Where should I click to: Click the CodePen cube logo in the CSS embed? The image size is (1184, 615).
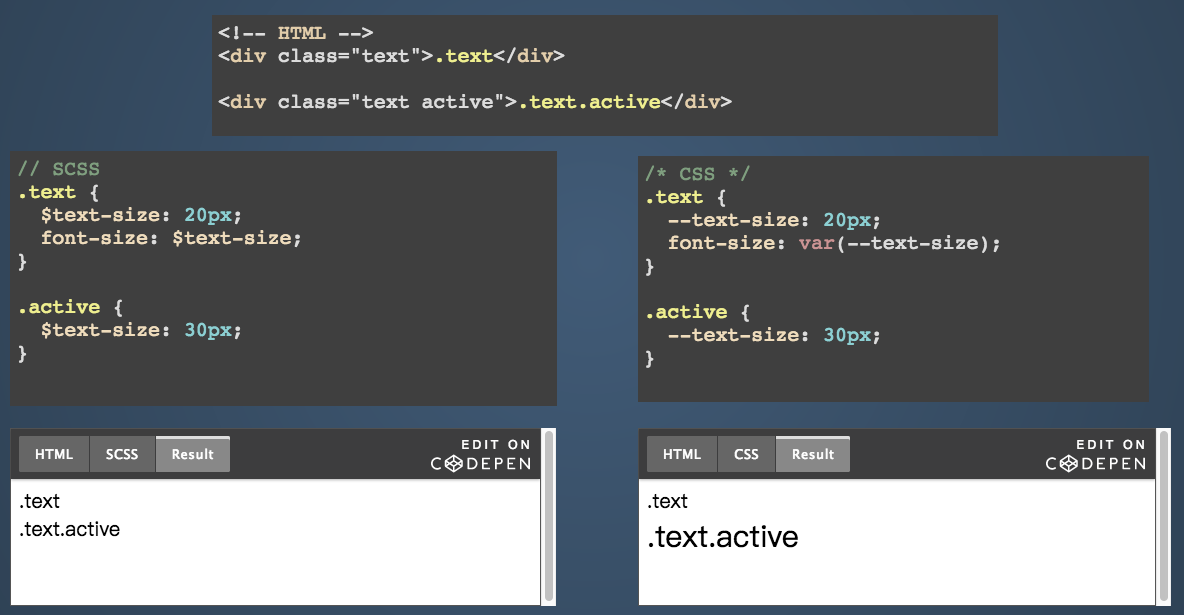pos(1068,464)
